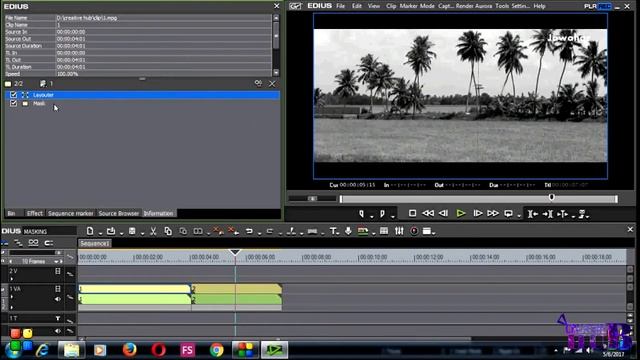This screenshot has height=360, width=640.
Task: Switch to the Source Browser tab
Action: click(x=118, y=213)
